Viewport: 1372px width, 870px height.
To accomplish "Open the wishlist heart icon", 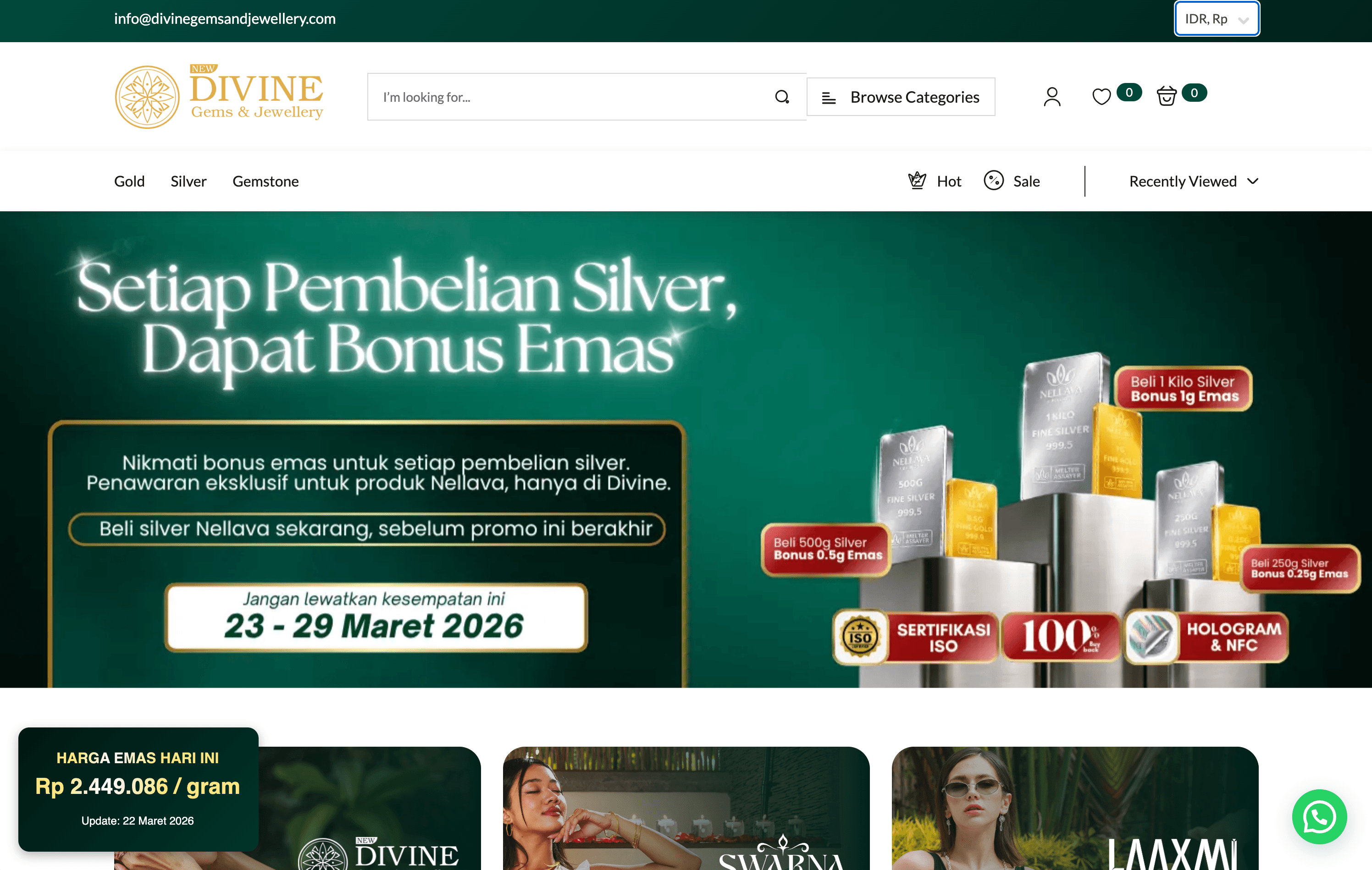I will (1101, 97).
